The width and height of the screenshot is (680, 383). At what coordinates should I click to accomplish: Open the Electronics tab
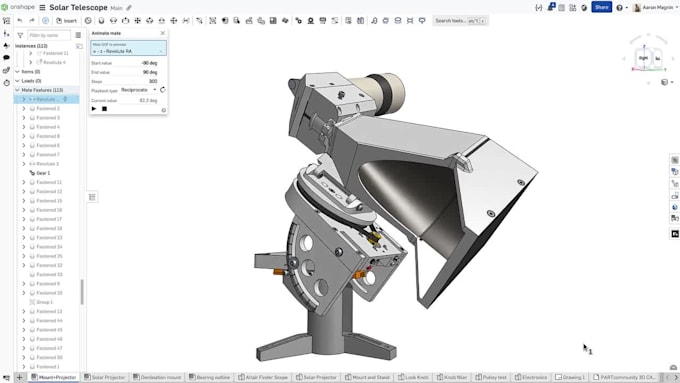pyautogui.click(x=531, y=377)
